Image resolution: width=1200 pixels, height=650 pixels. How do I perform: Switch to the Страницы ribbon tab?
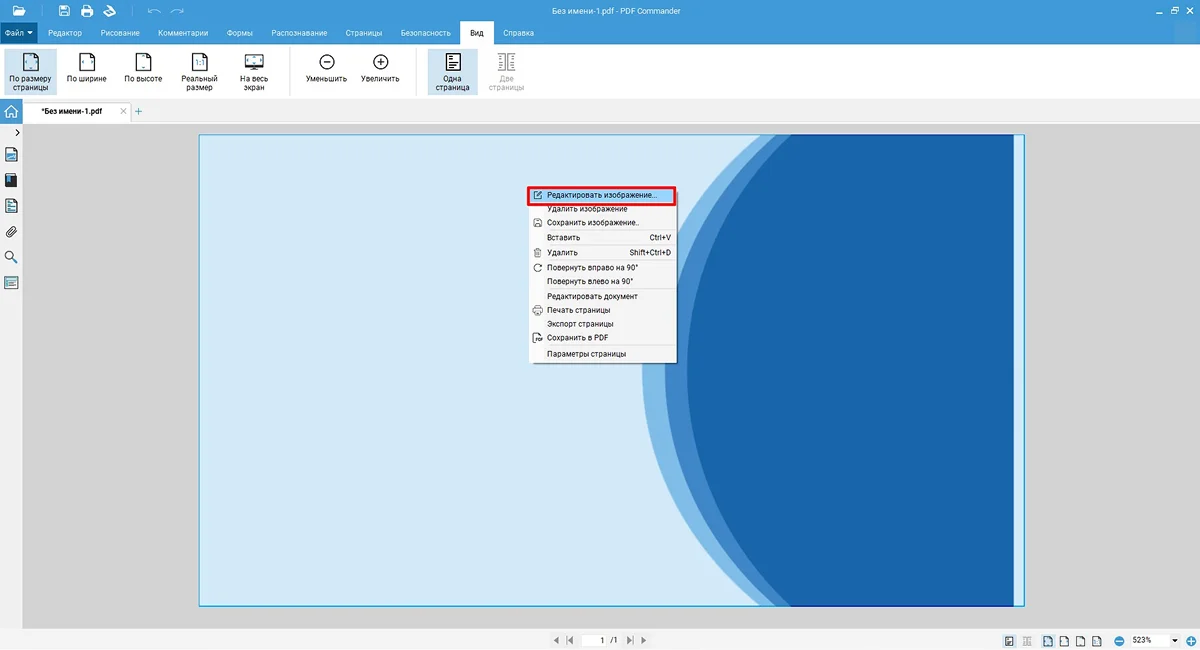tap(364, 33)
